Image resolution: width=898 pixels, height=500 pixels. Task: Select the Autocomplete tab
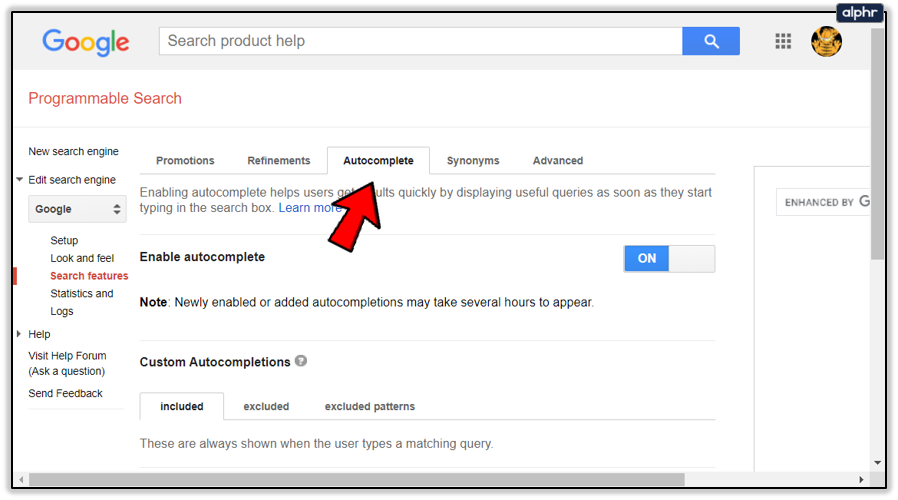(x=378, y=160)
